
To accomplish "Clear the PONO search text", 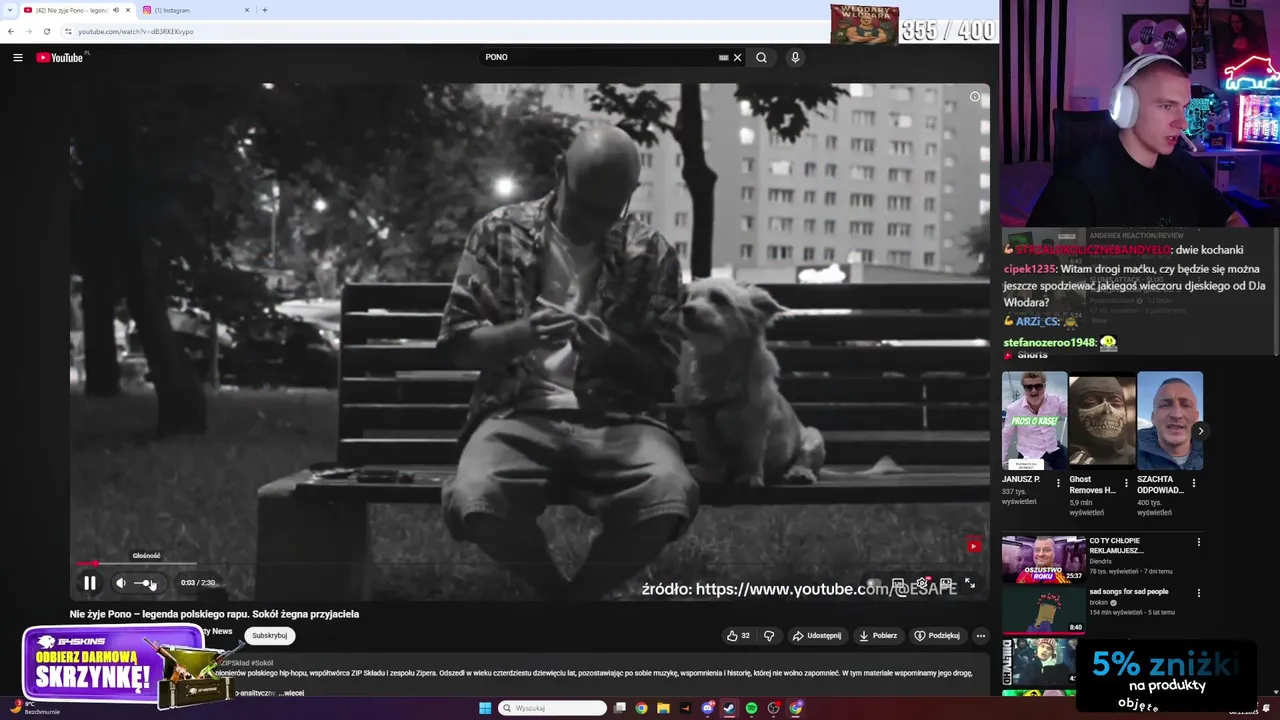I will 738,57.
